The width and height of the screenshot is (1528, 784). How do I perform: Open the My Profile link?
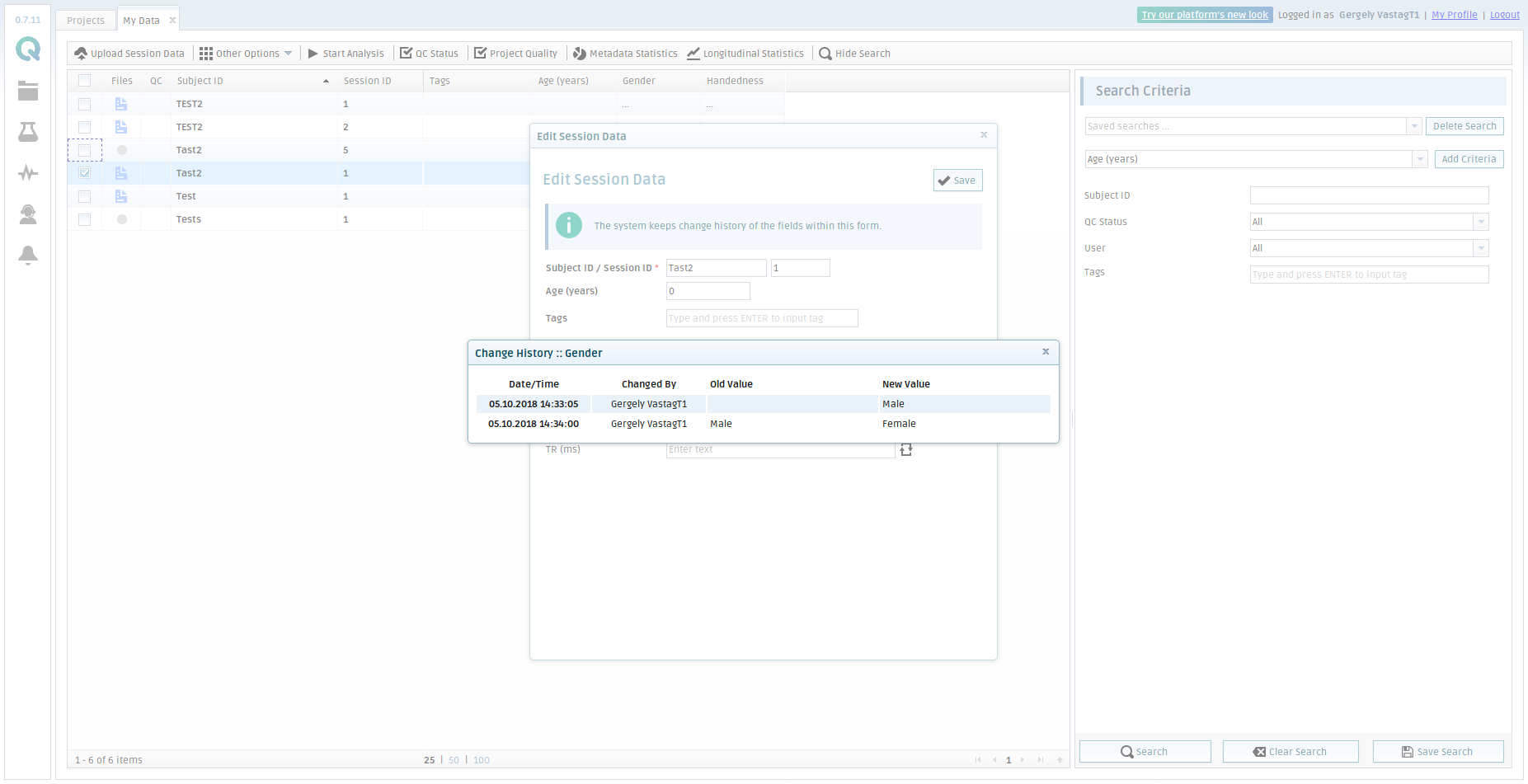[x=1454, y=15]
